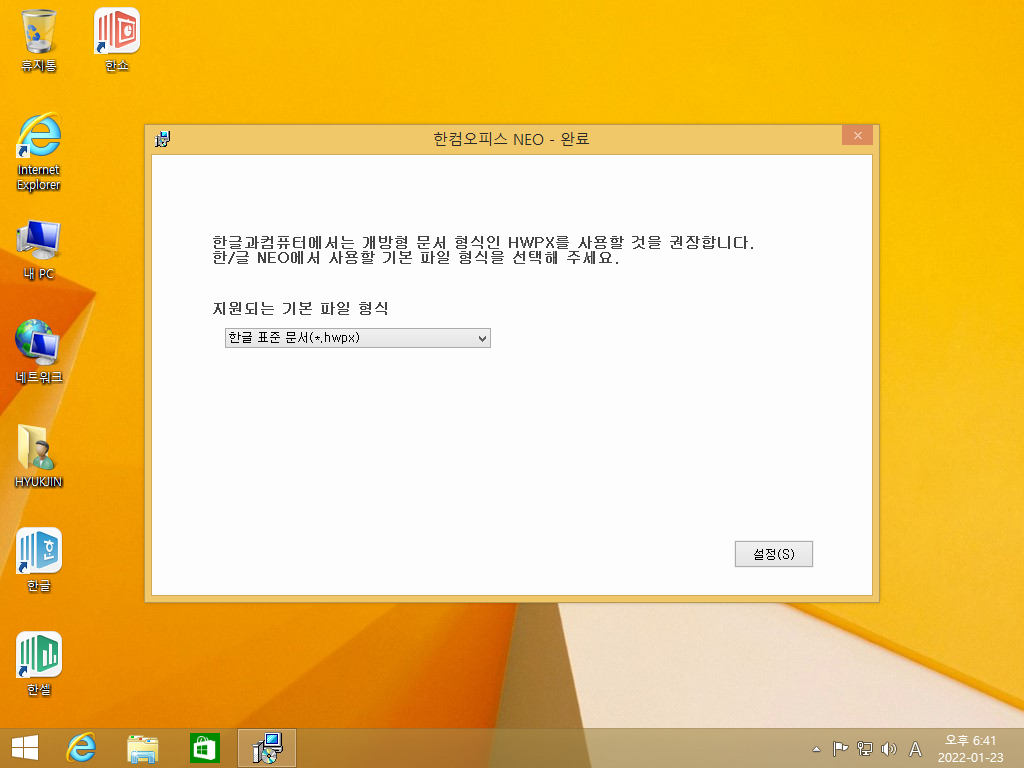Show hidden system tray icons
The image size is (1024, 768).
tap(816, 749)
